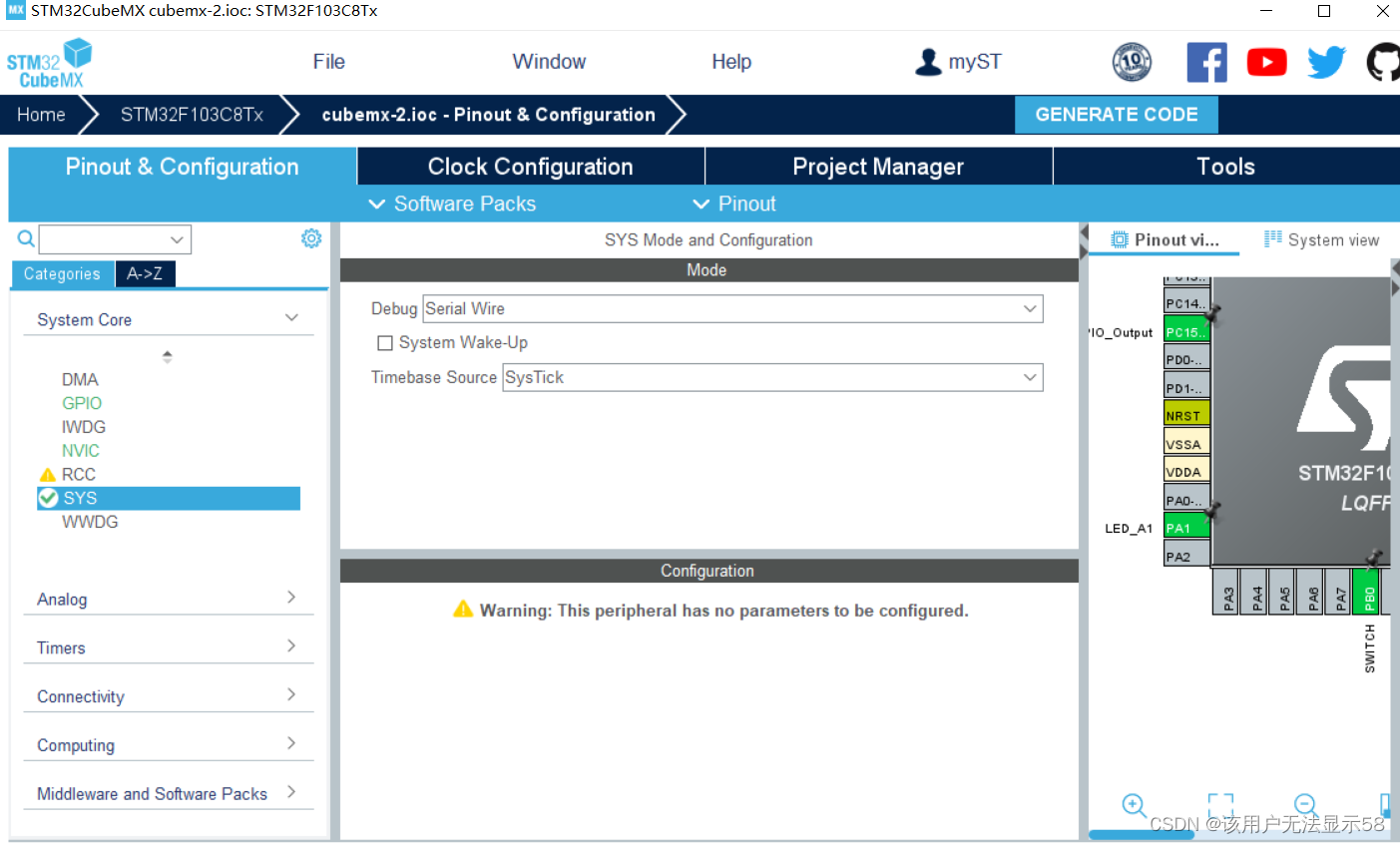Select IWDG in System Core list

tap(84, 427)
